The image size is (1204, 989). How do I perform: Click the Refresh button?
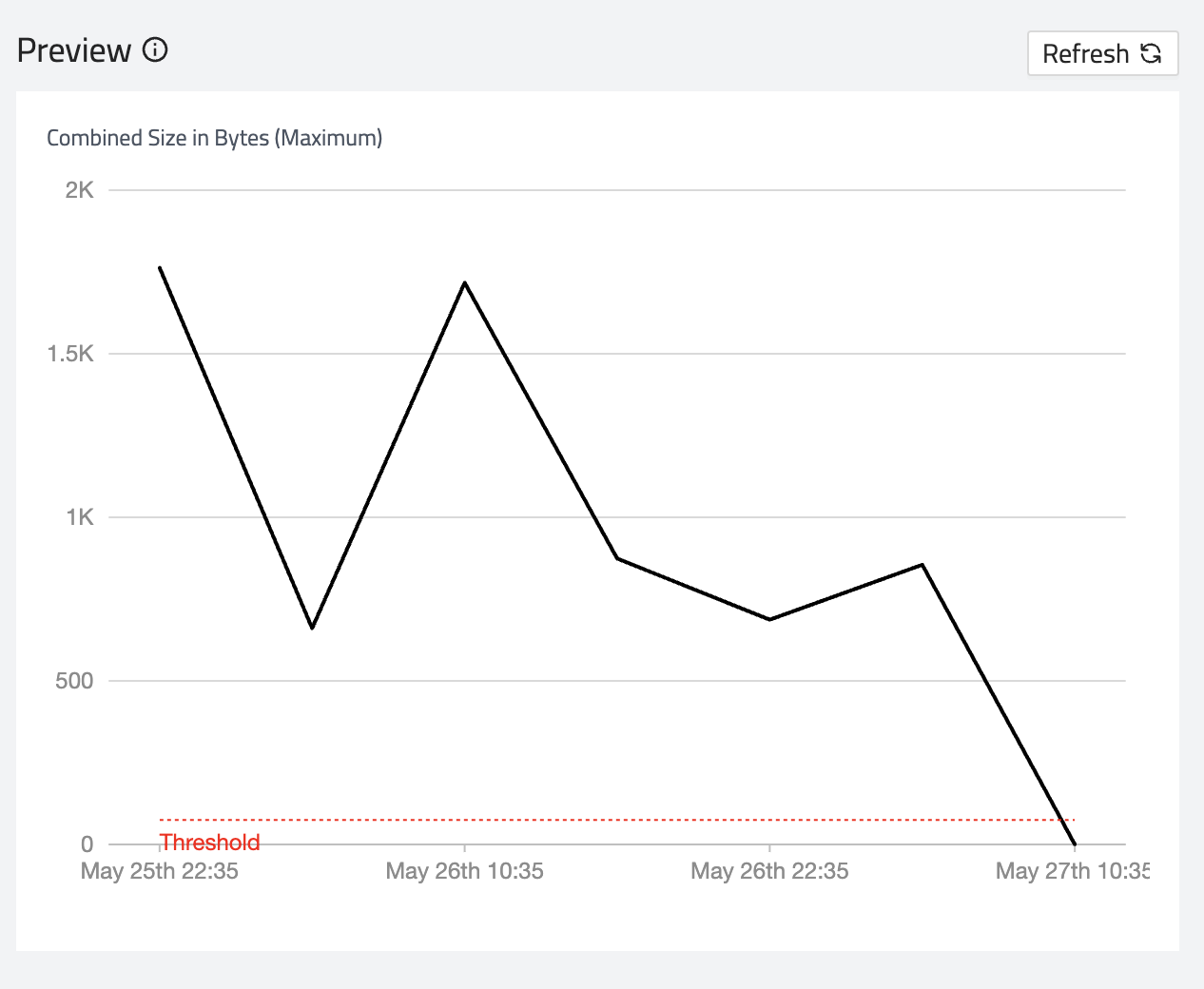(x=1102, y=53)
